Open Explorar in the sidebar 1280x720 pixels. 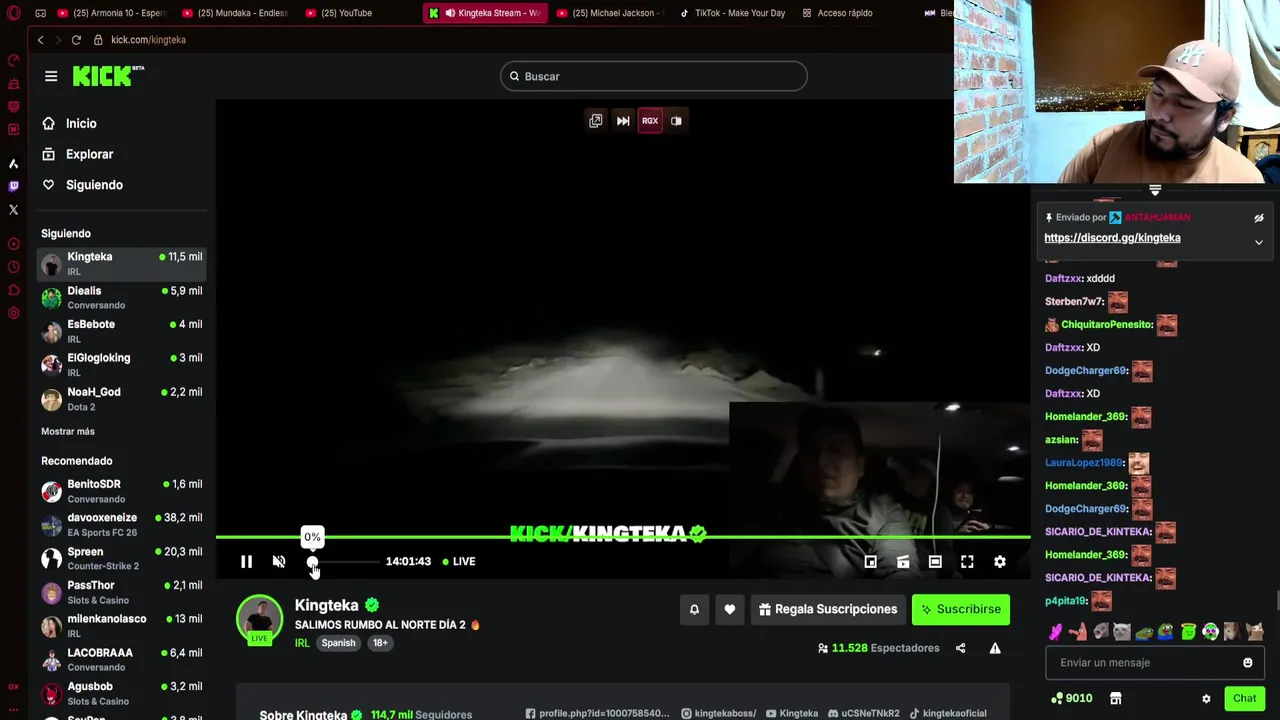tap(89, 155)
